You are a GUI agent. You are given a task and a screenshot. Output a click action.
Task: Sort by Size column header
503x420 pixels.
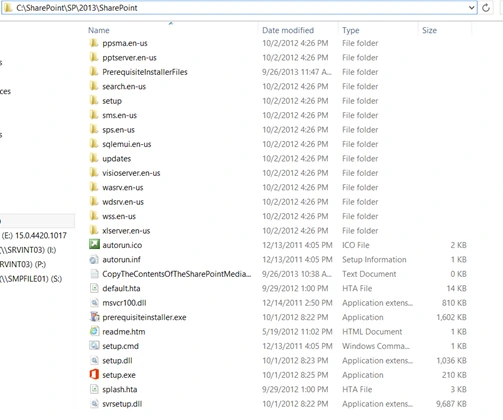pyautogui.click(x=429, y=30)
